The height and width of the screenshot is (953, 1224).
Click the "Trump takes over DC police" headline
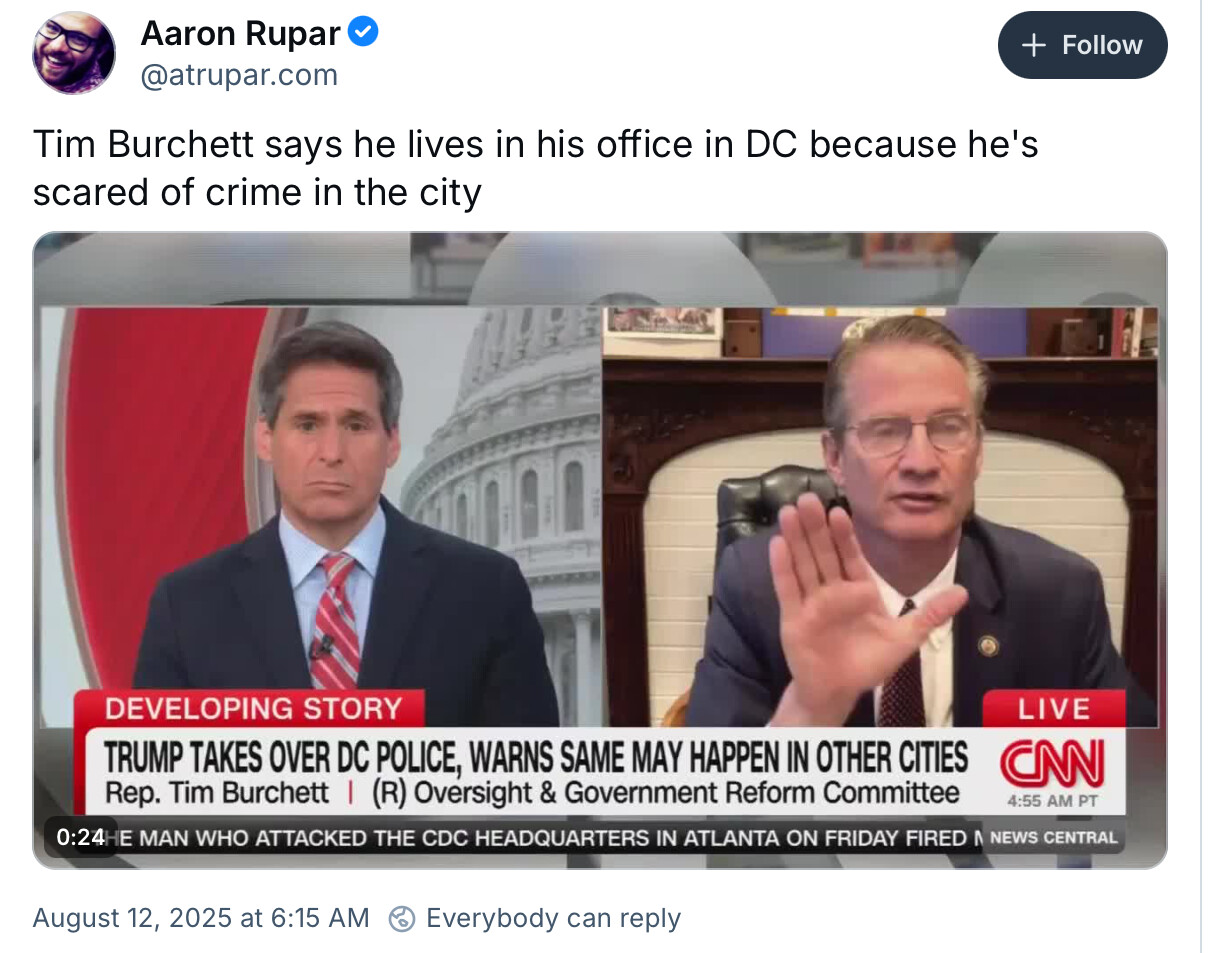click(536, 759)
